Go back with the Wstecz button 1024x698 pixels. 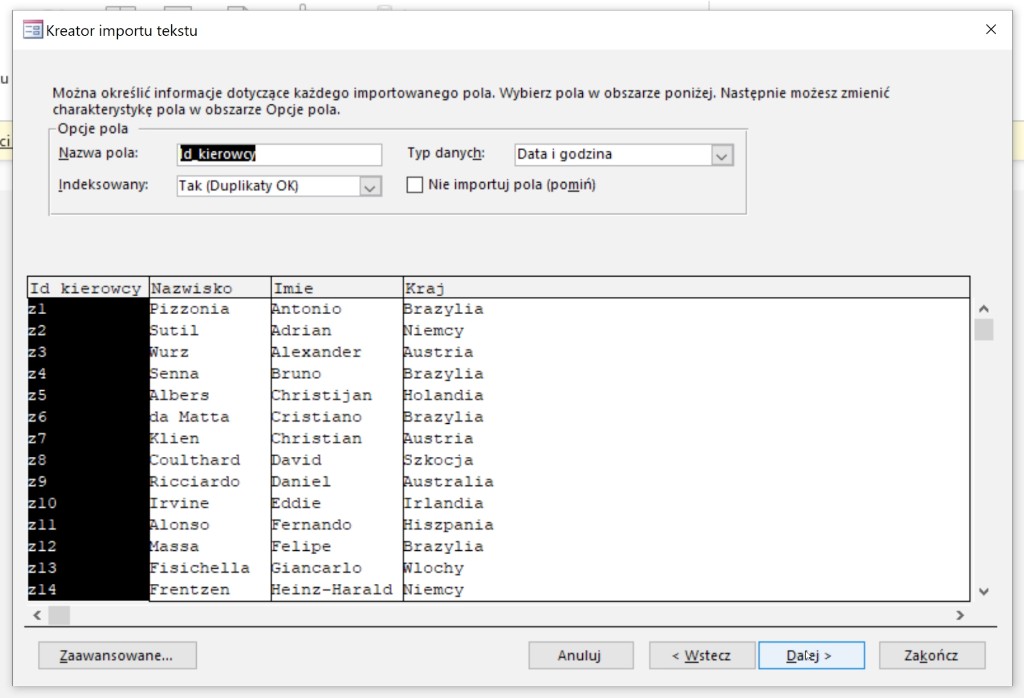click(700, 655)
